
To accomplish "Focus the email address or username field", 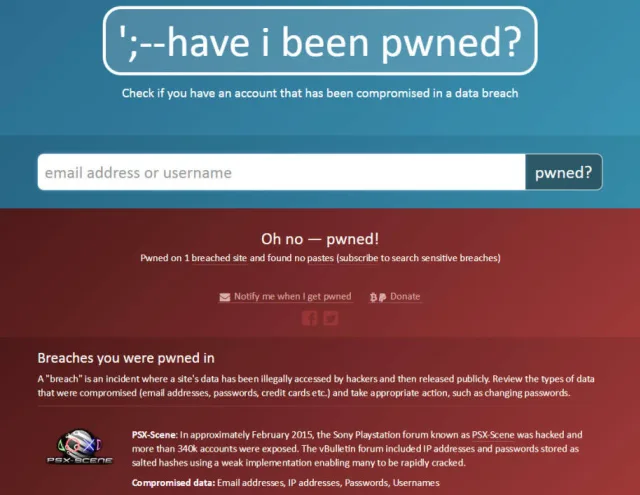I will [x=282, y=172].
